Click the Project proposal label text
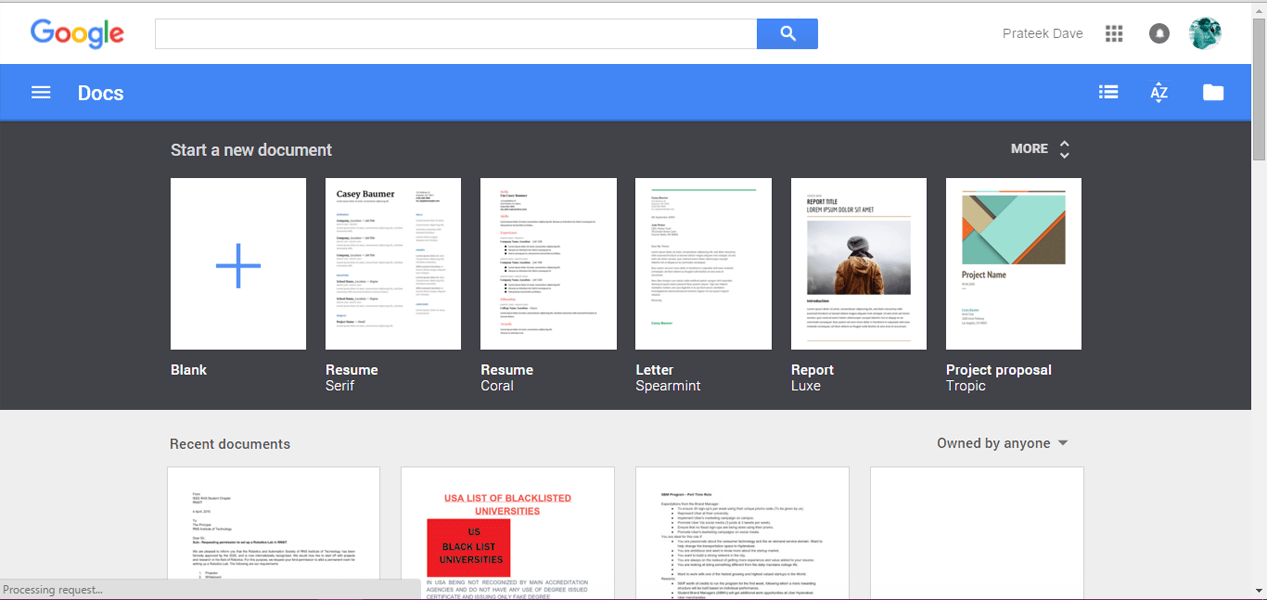 click(x=998, y=370)
